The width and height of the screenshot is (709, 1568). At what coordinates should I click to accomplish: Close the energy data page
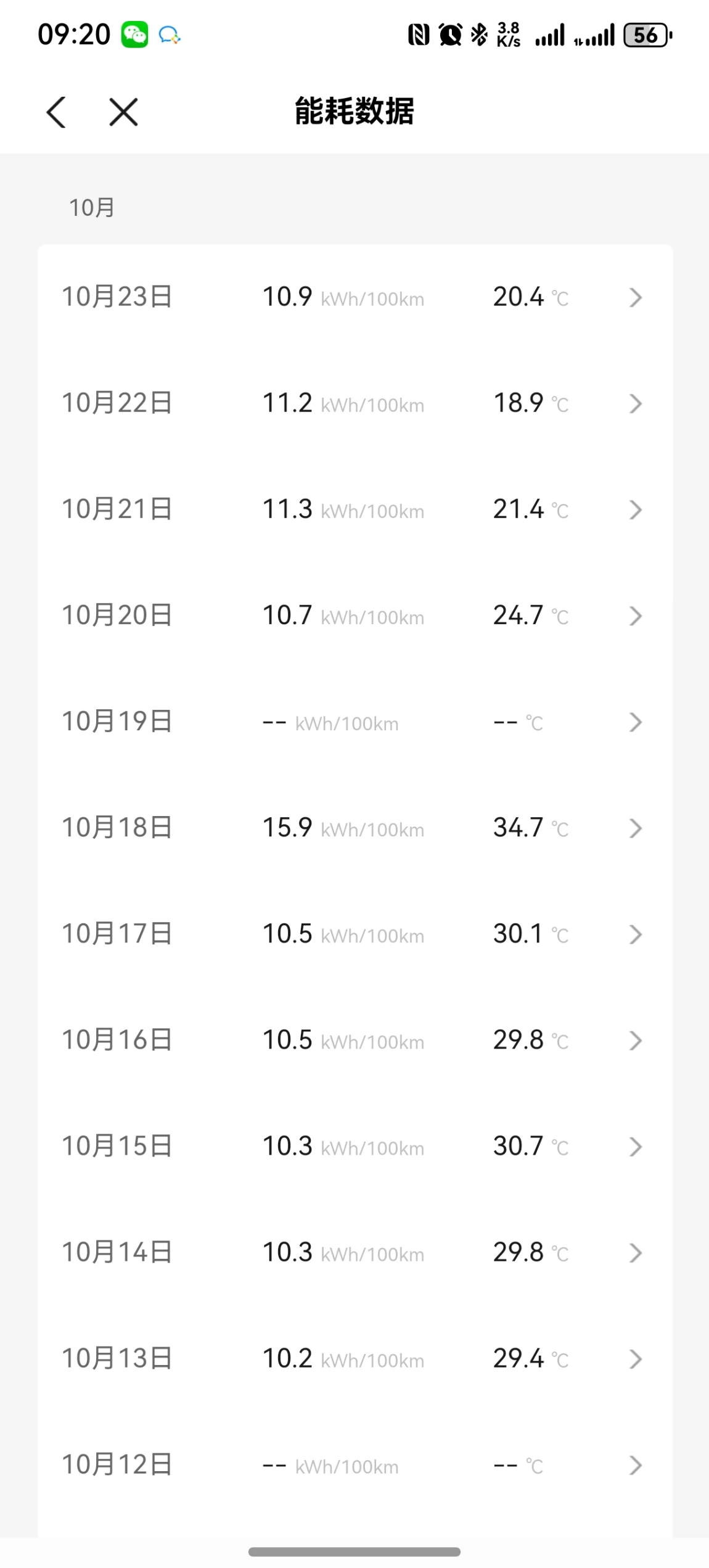tap(123, 112)
